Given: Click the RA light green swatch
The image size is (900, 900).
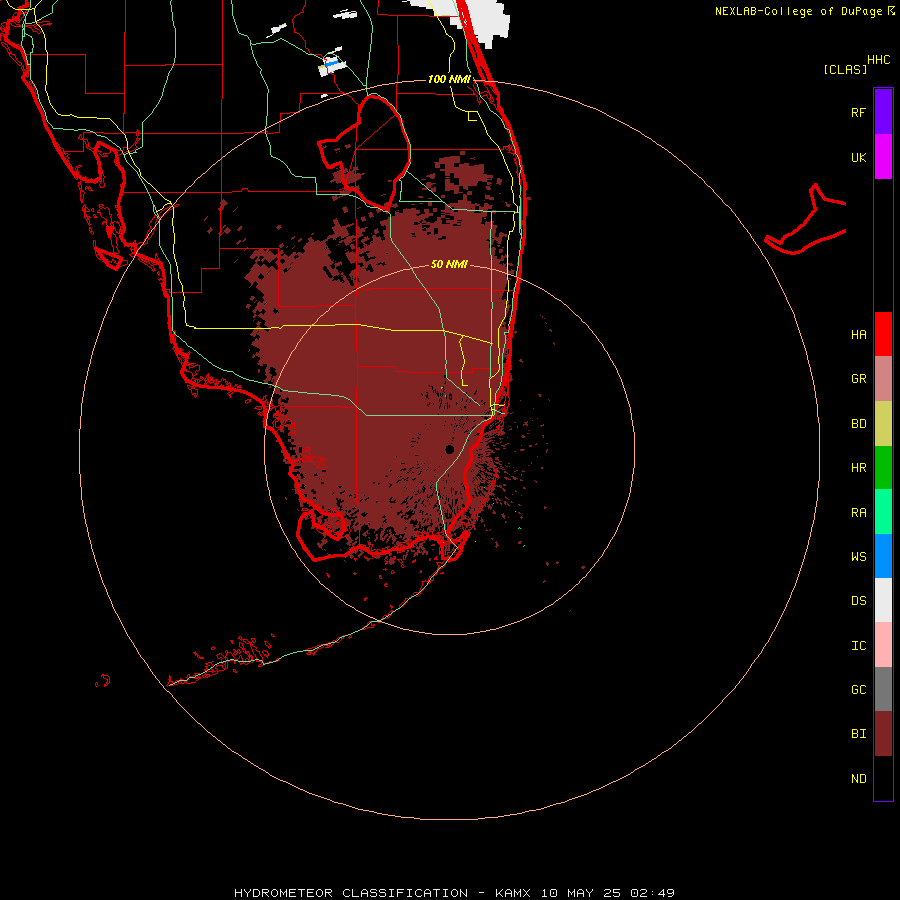Looking at the screenshot, I should click(x=883, y=512).
